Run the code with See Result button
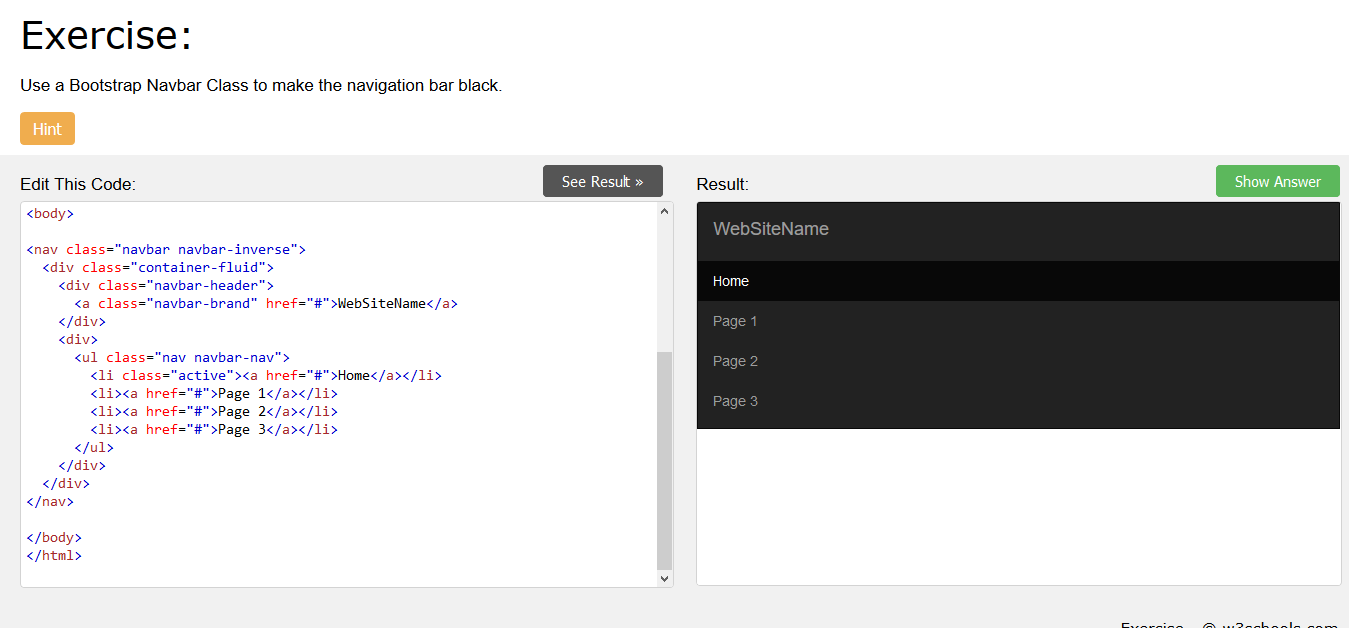 (x=603, y=181)
